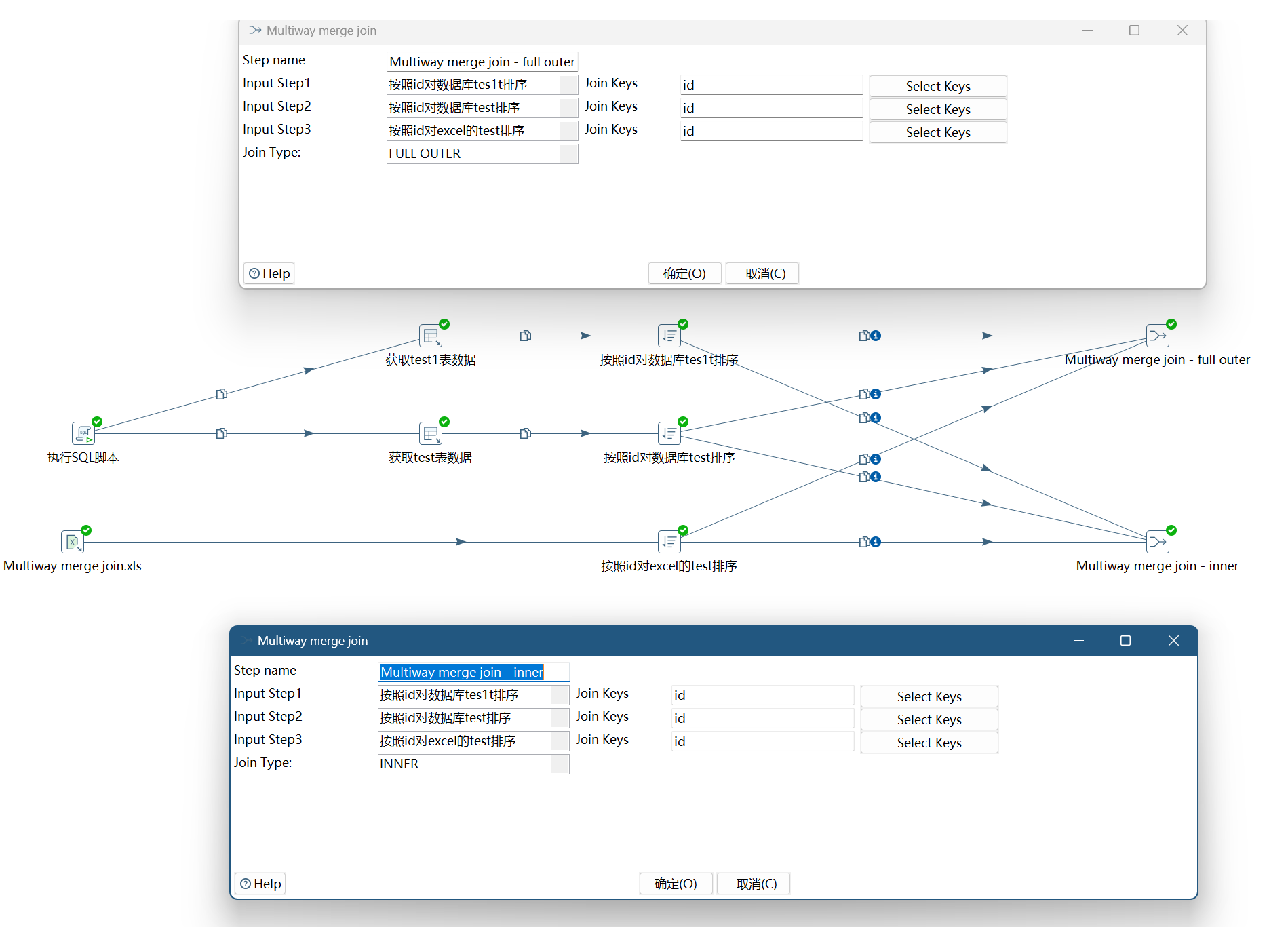The width and height of the screenshot is (1288, 927).
Task: Expand Input Step1 dropdown in the full outer dialog
Action: click(568, 85)
